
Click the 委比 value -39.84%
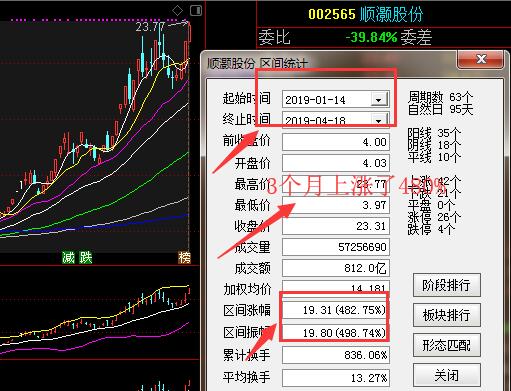click(371, 37)
